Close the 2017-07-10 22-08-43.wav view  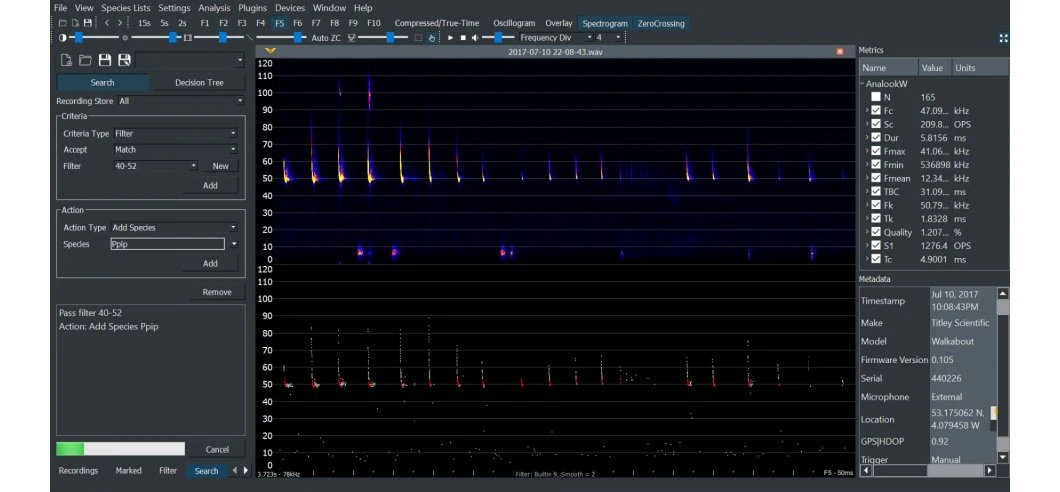839,51
